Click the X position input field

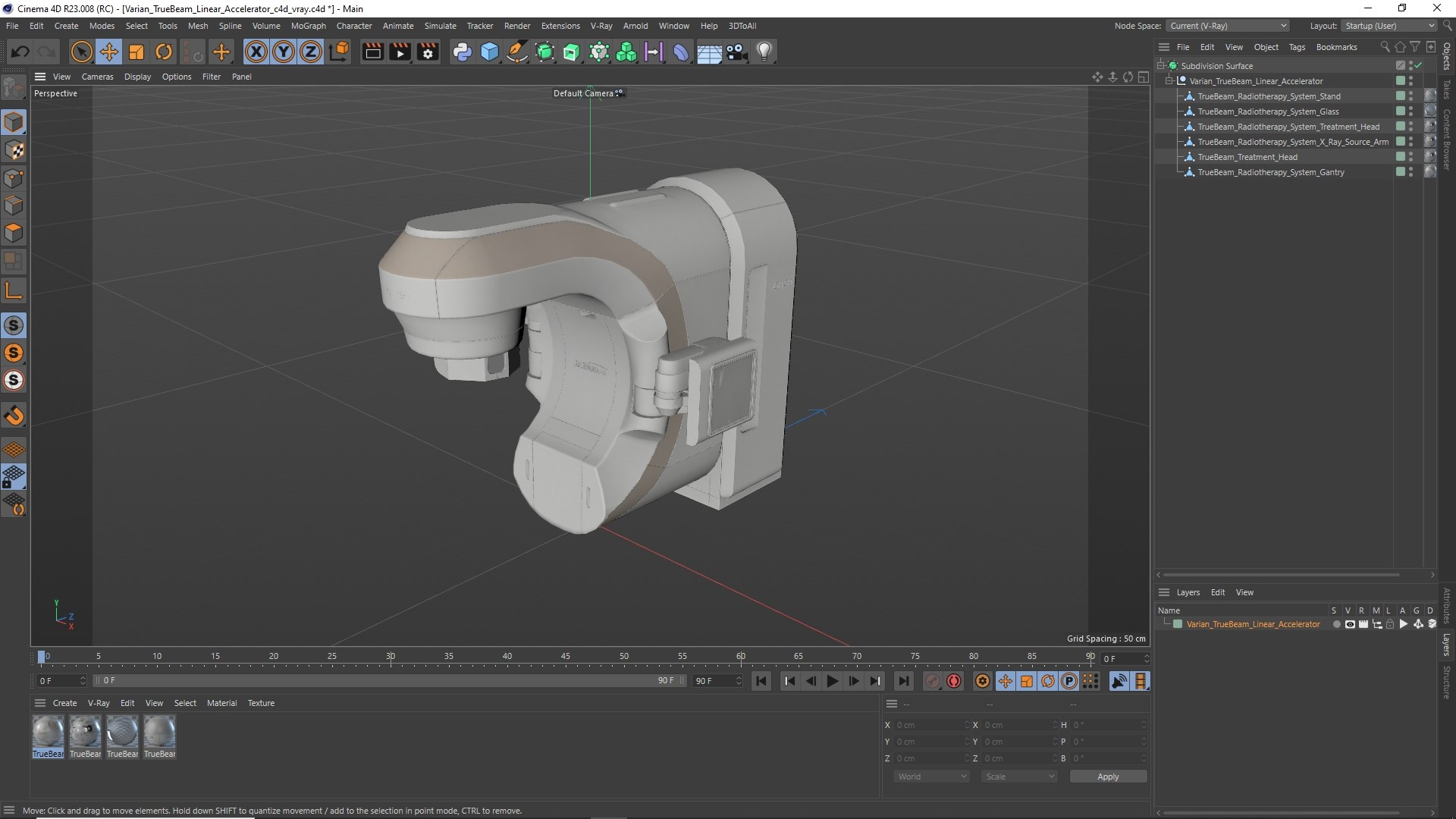point(933,726)
